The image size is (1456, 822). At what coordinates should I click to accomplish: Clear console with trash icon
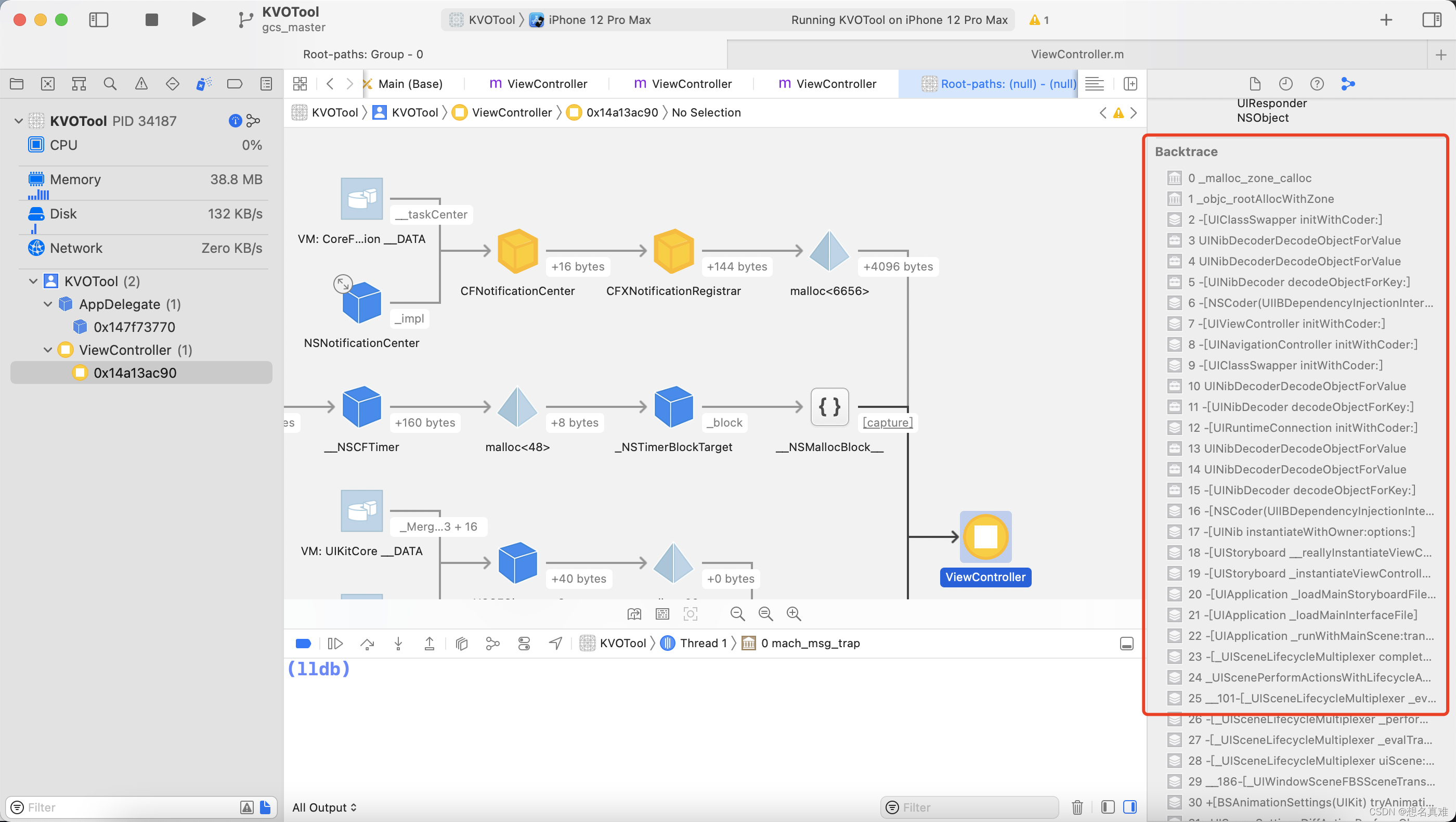[1077, 807]
